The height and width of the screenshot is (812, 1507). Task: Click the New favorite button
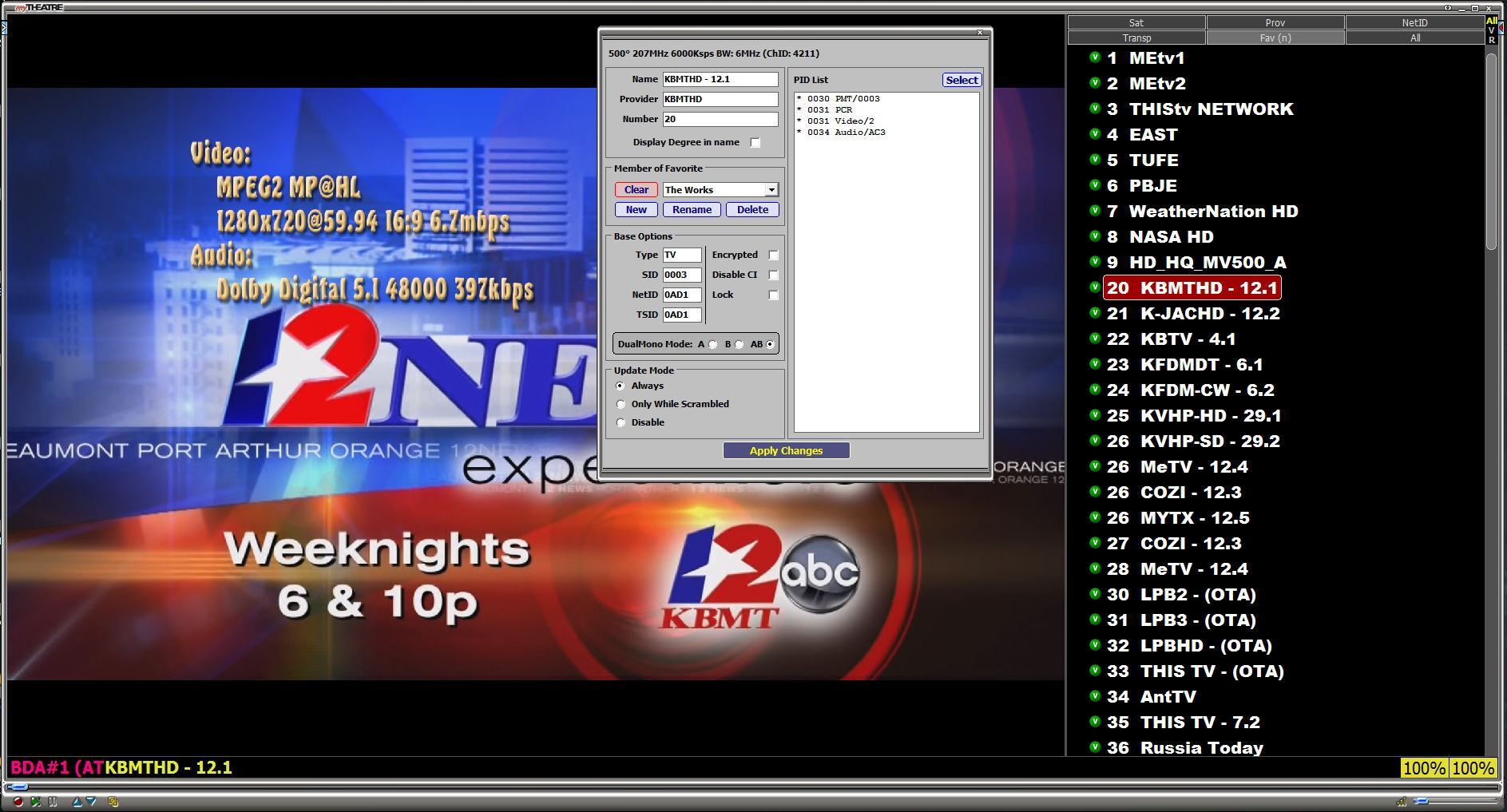[x=637, y=209]
